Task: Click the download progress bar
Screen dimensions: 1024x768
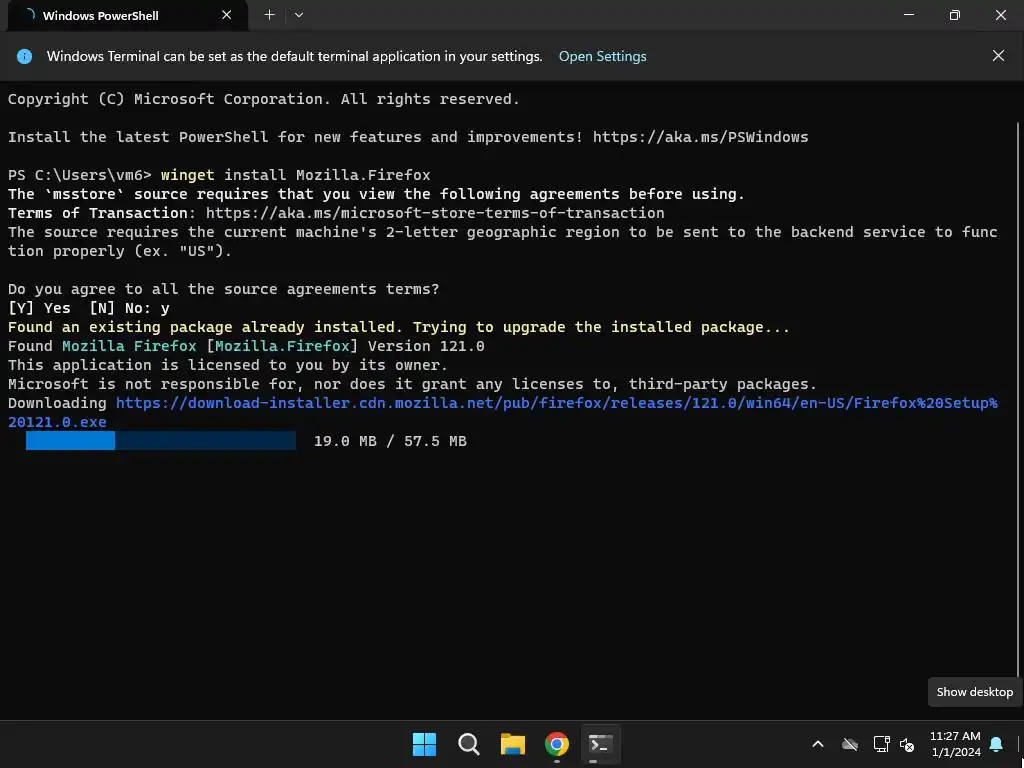Action: point(161,441)
